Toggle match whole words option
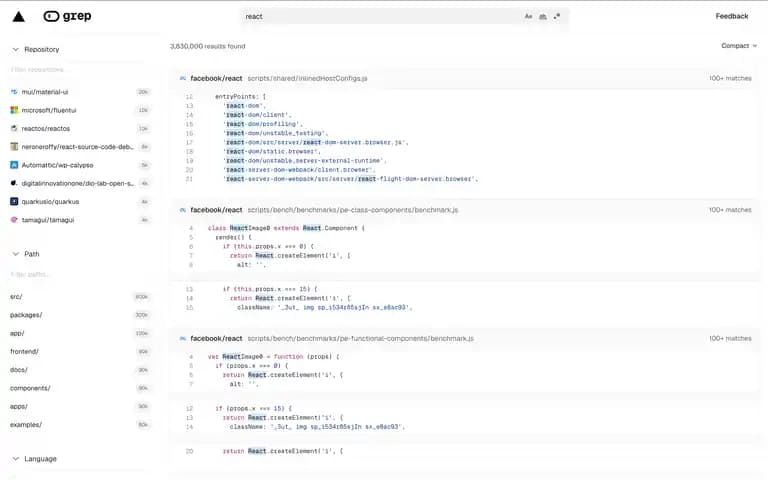 point(543,17)
